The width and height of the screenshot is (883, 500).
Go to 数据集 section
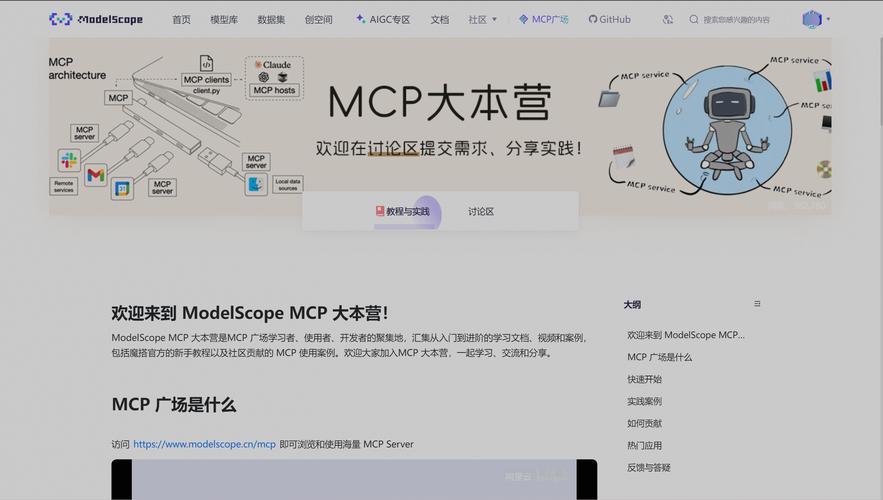271,20
